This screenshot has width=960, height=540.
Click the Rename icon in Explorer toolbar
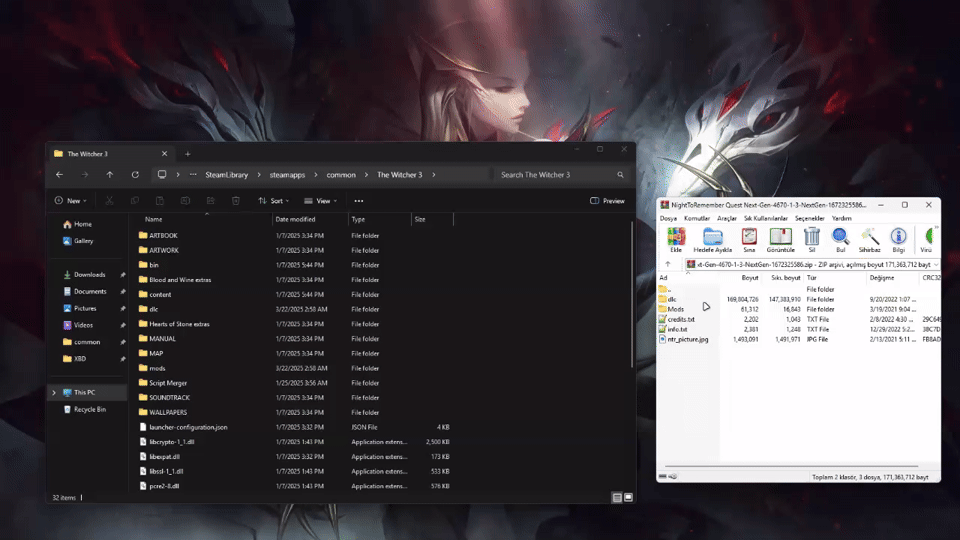185,201
